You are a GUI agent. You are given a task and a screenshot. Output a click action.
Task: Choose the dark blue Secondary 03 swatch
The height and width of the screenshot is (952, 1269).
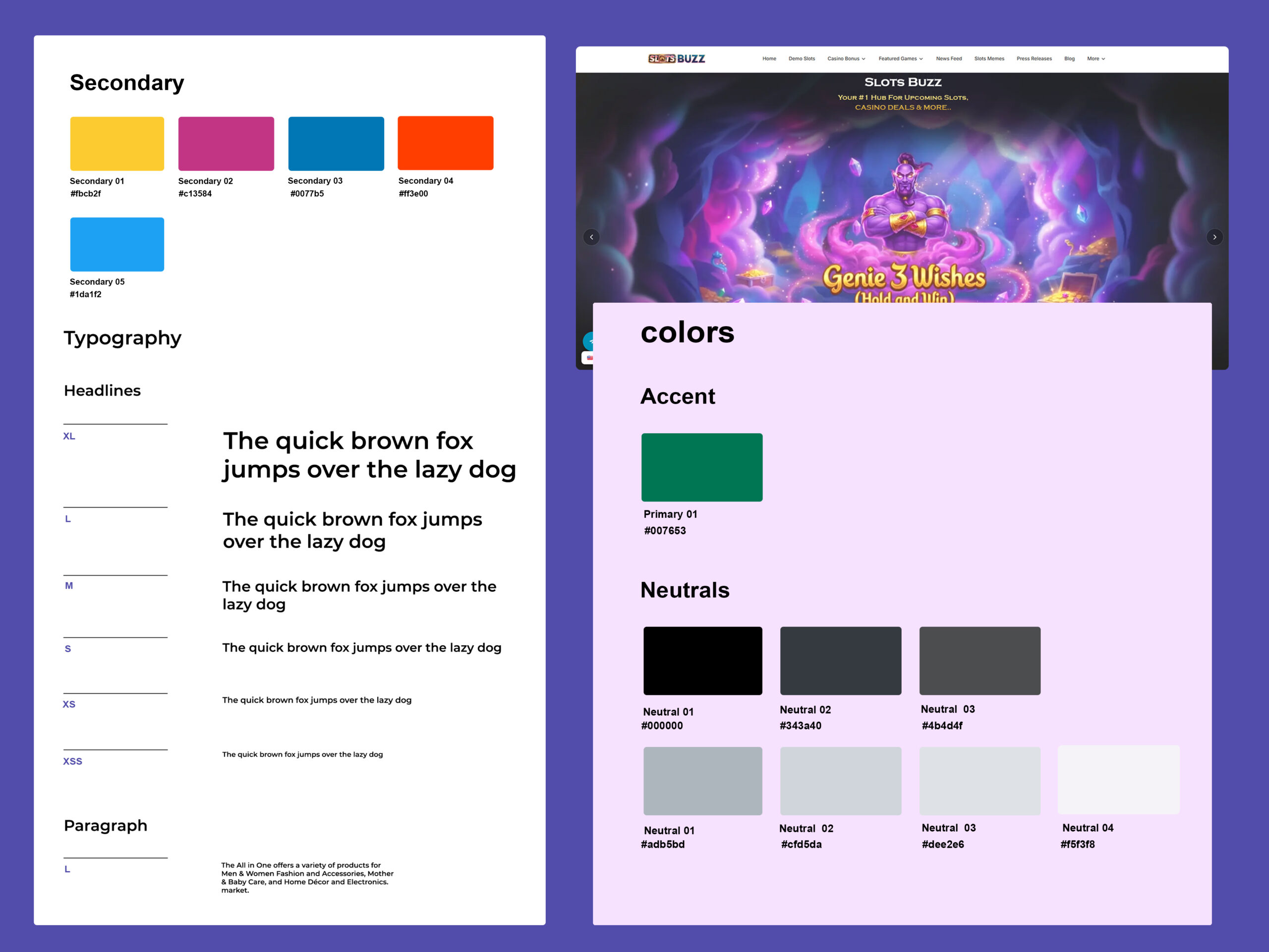point(336,143)
